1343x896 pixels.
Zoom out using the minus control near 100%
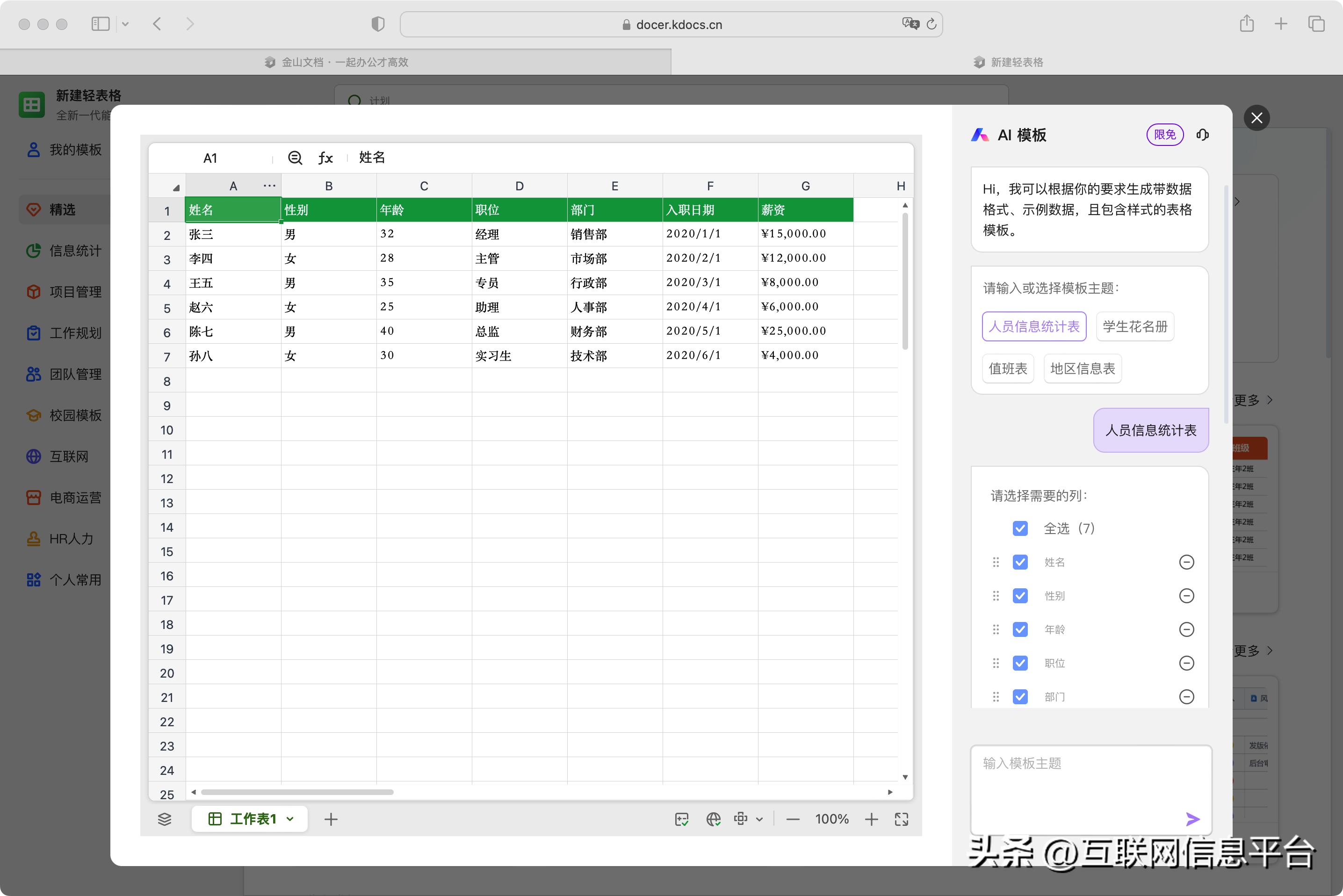[793, 819]
